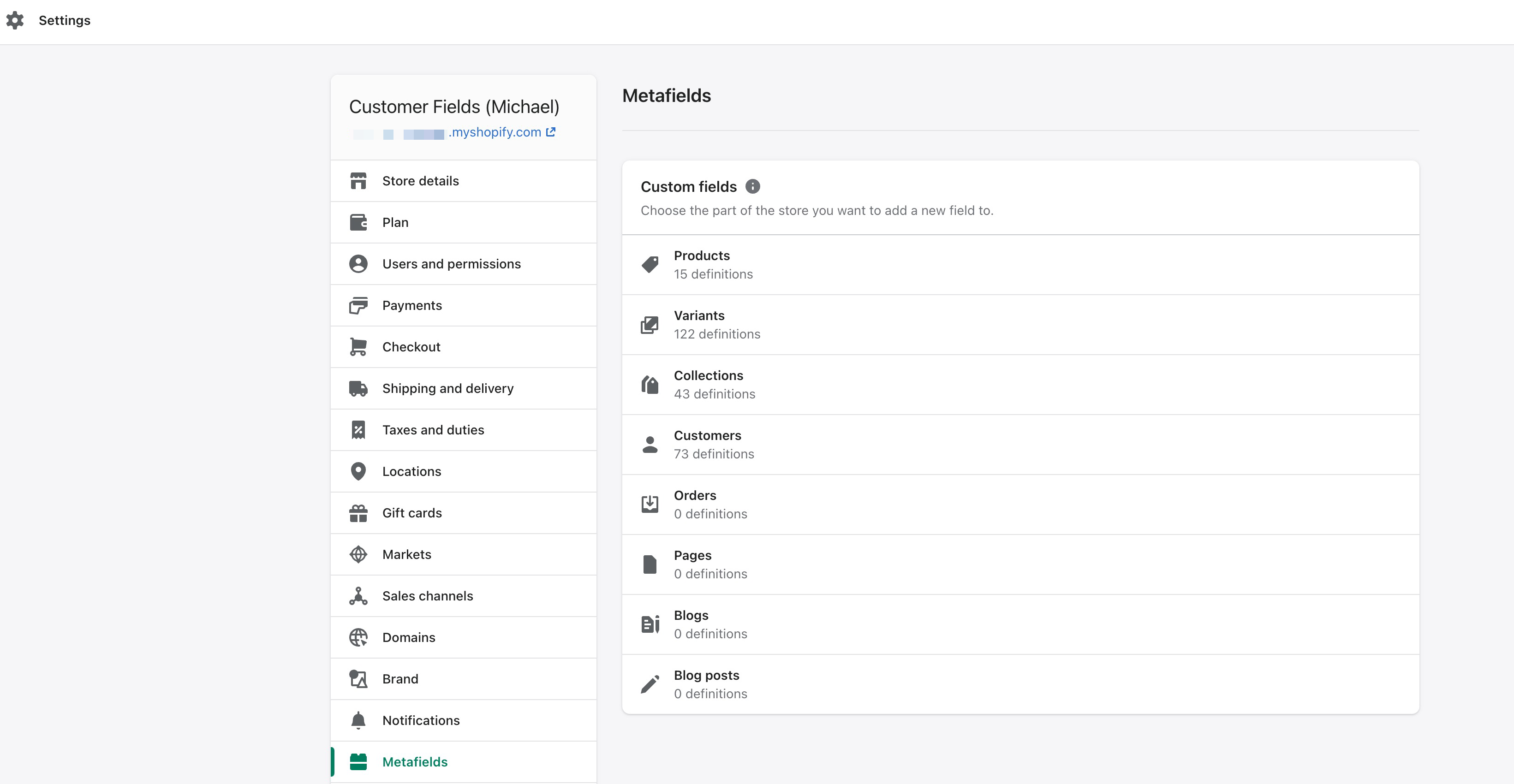
Task: Click the Taxes and duties receipt icon
Action: pos(358,430)
